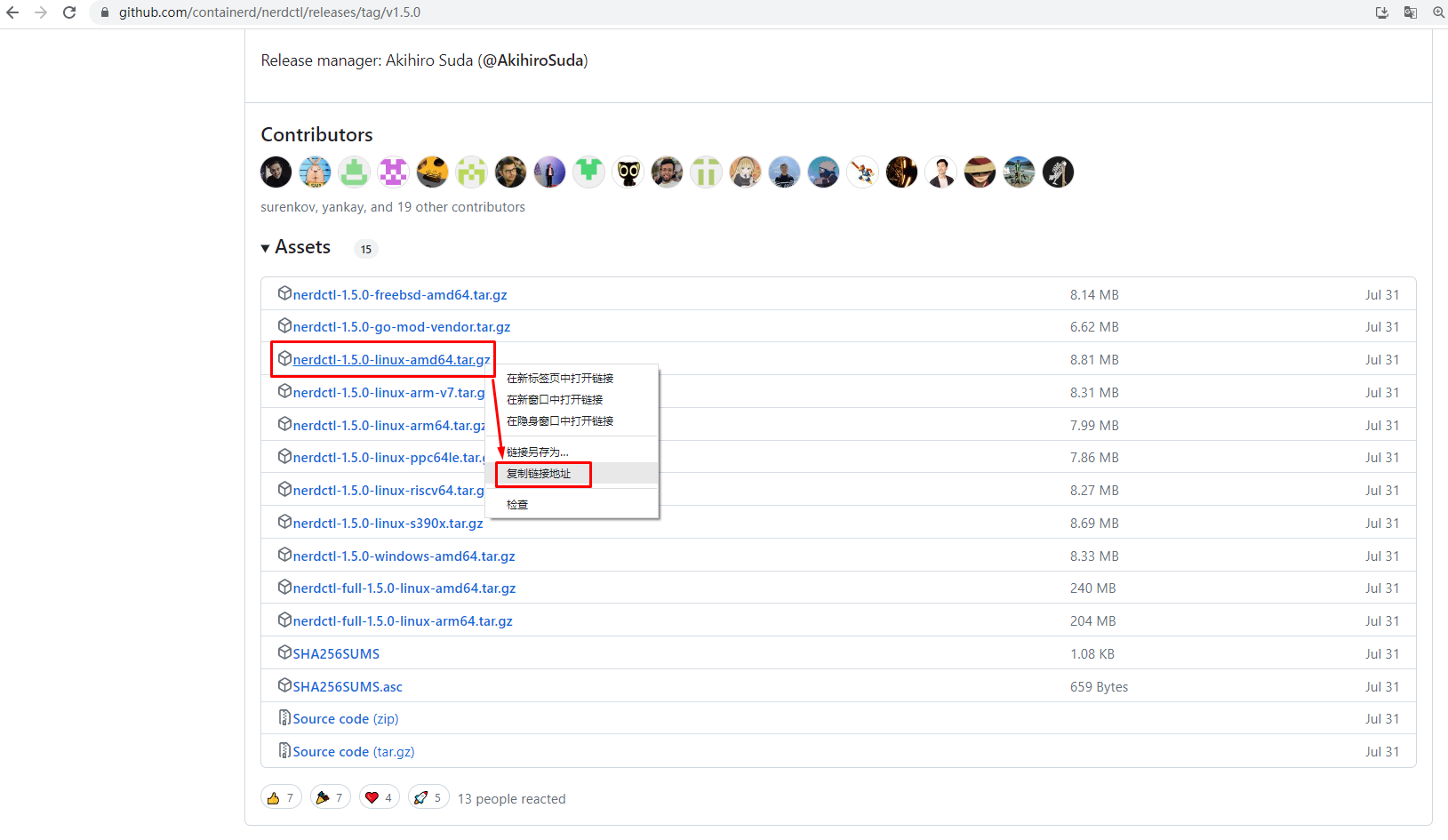Click package icon beside nerdctl-full linux-amd64 asset
The height and width of the screenshot is (840, 1448).
[x=284, y=587]
